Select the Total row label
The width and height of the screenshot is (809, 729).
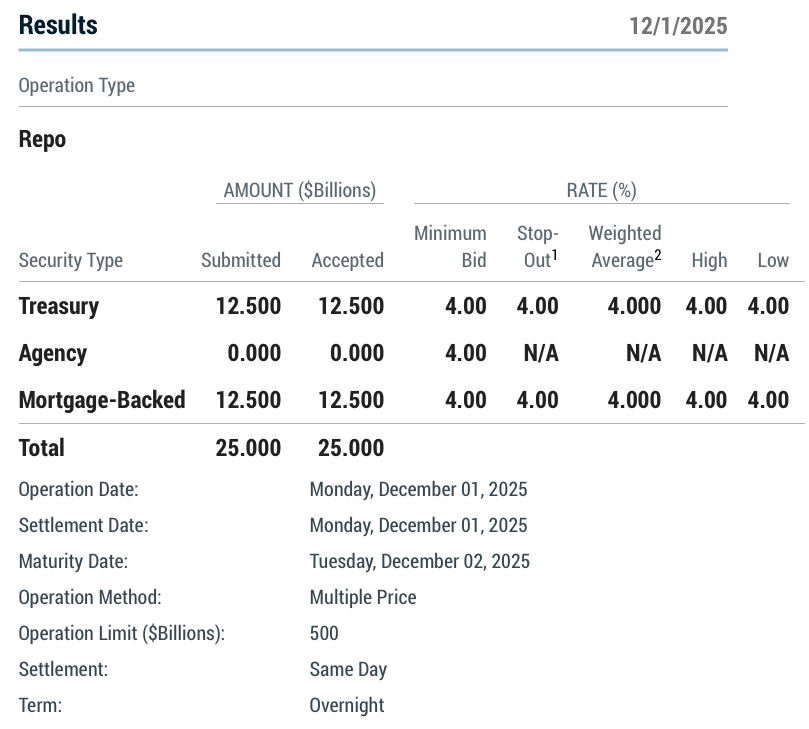39,447
